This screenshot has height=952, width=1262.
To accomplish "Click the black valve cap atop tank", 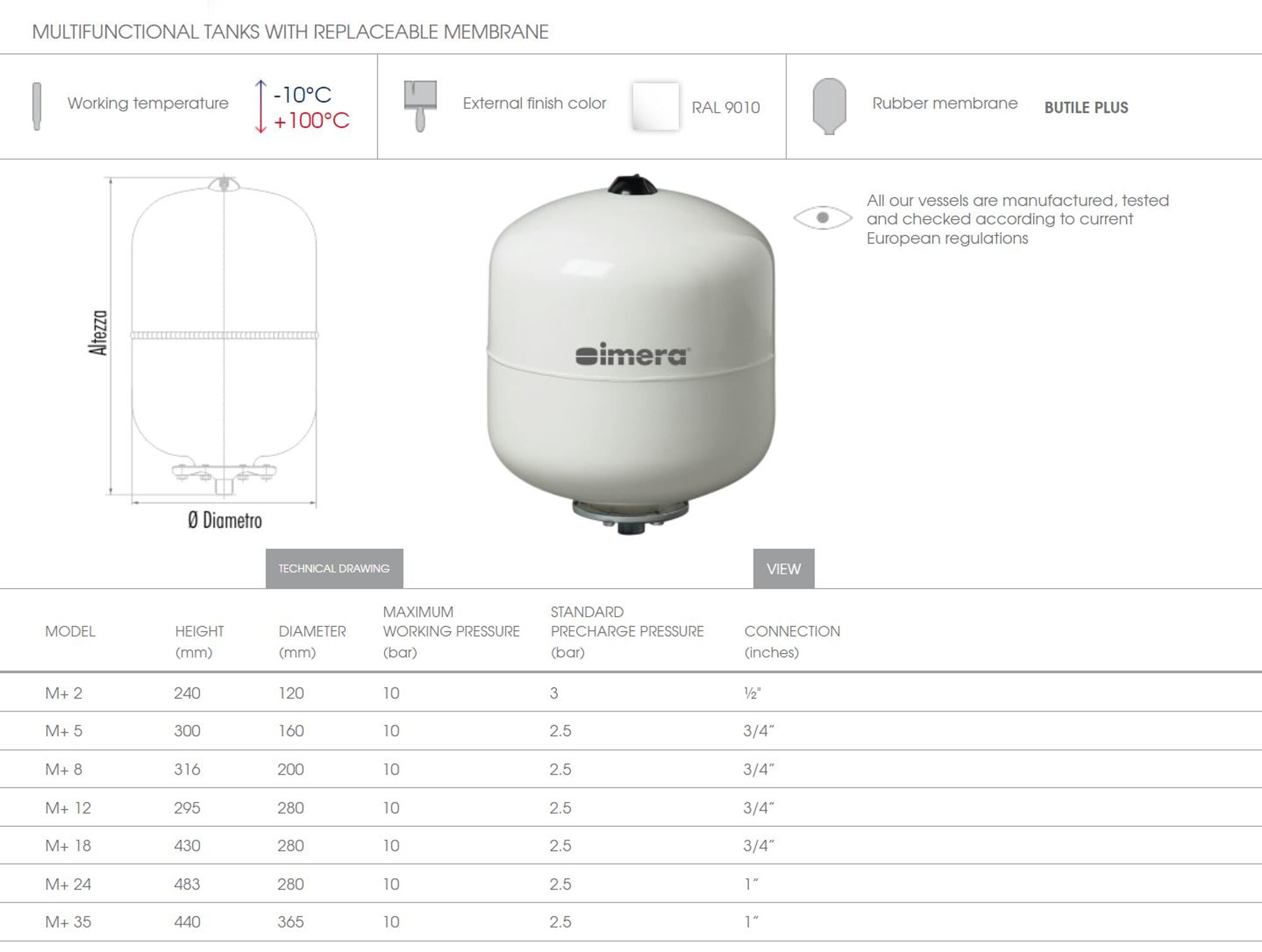I will [632, 184].
